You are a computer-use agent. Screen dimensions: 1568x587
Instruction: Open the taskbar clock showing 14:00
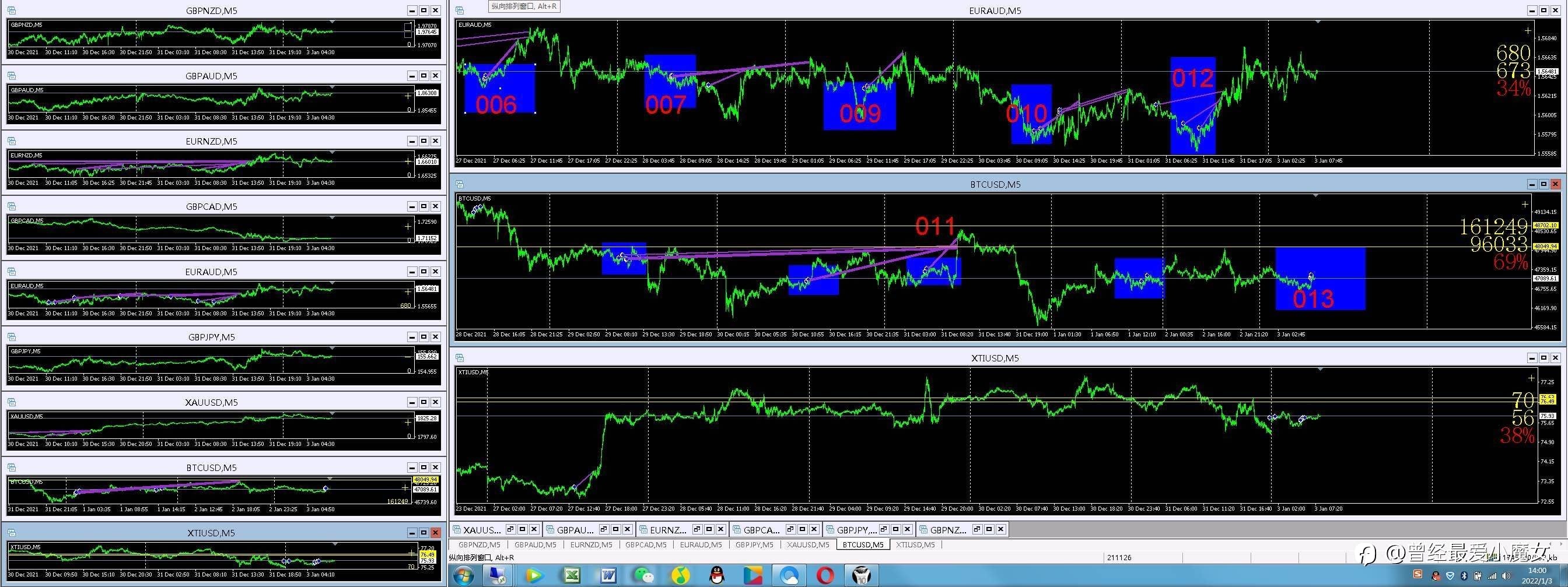click(x=1537, y=575)
